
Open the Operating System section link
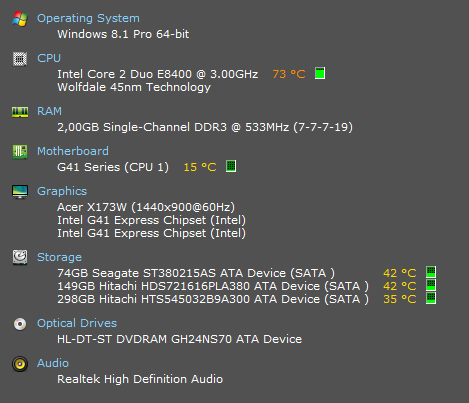(88, 18)
